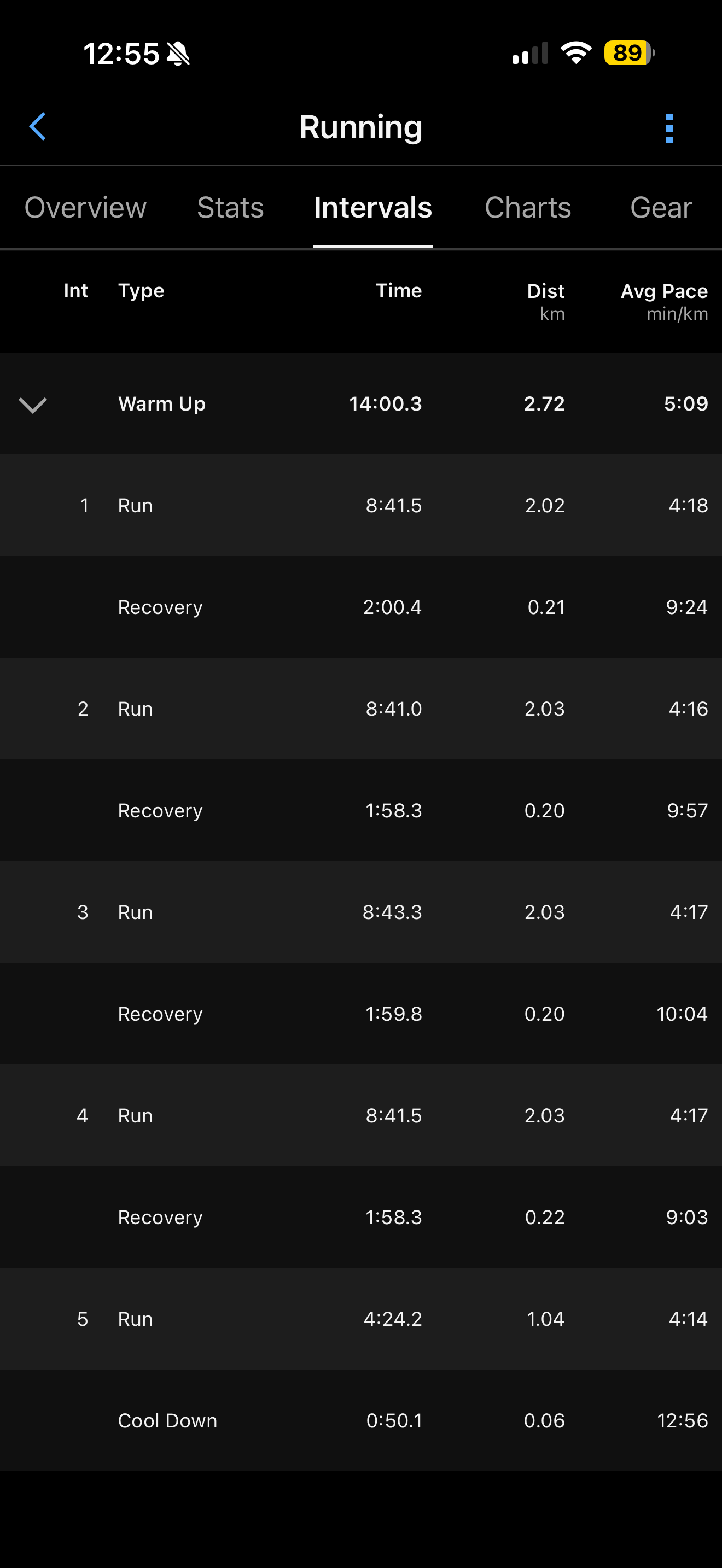Go to the Charts tab

pyautogui.click(x=527, y=208)
